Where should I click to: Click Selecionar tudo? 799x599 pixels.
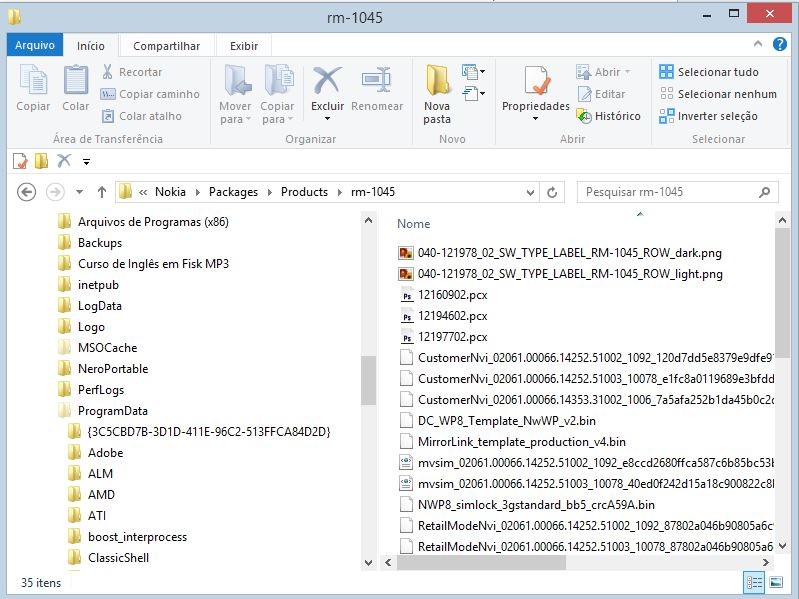708,72
